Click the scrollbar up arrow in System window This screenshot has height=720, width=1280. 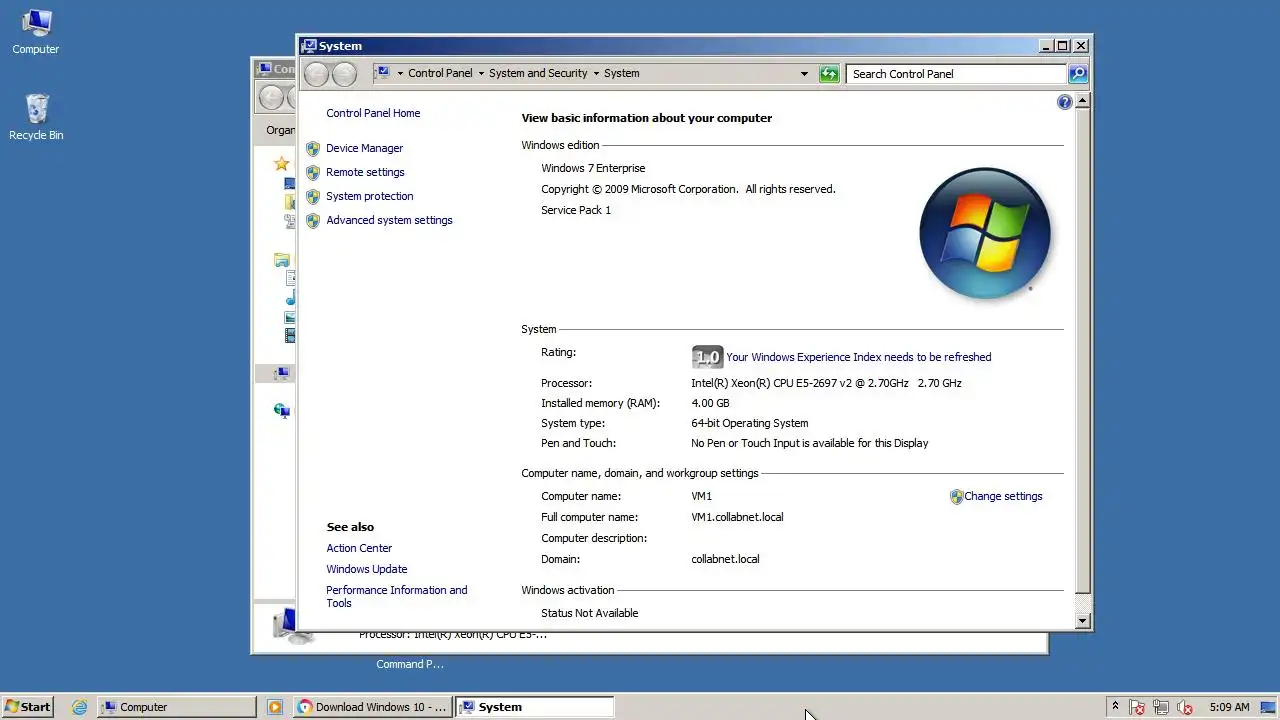click(x=1082, y=102)
